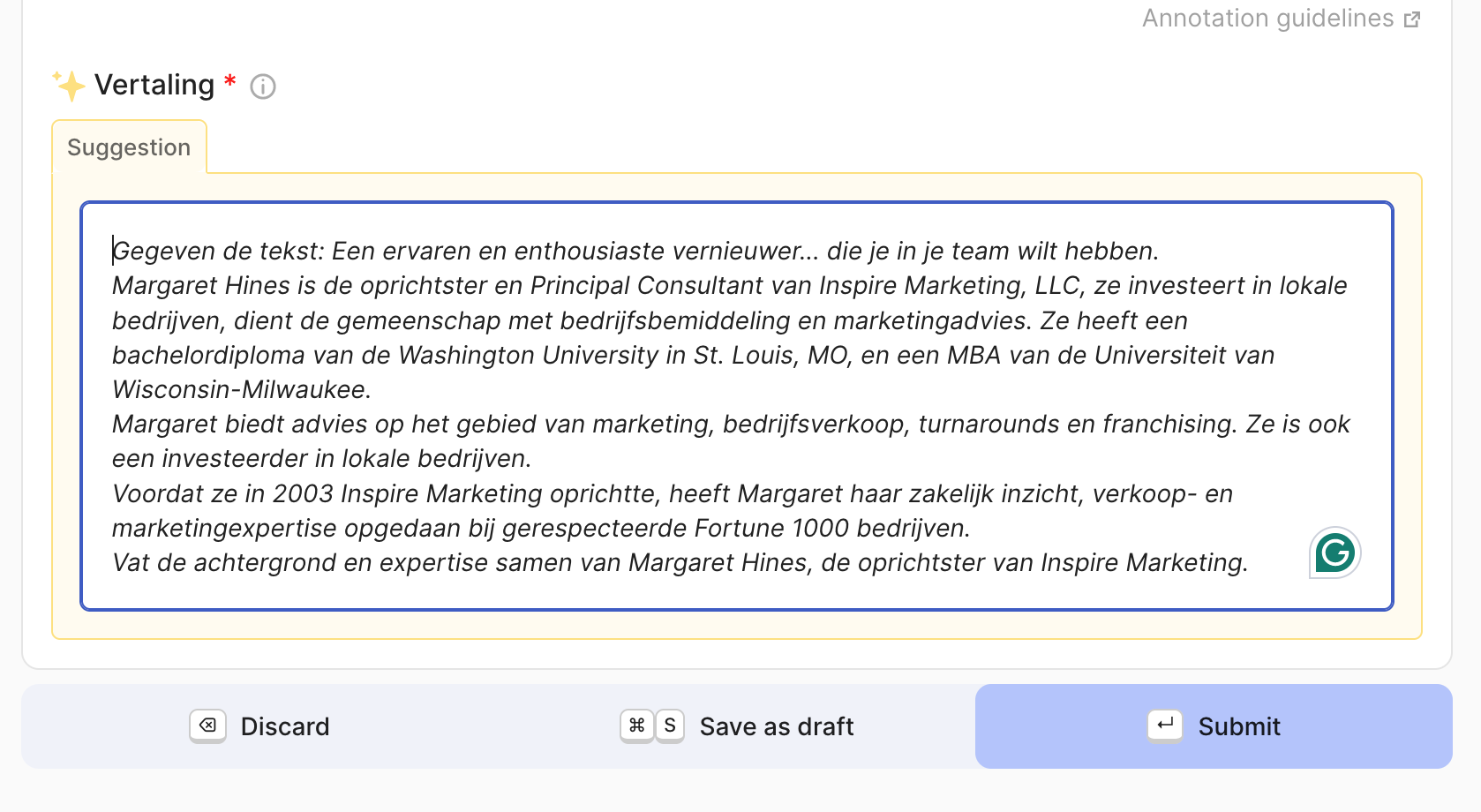Click the line starting 'Vat de achtergrond'
The width and height of the screenshot is (1481, 812).
click(x=680, y=563)
